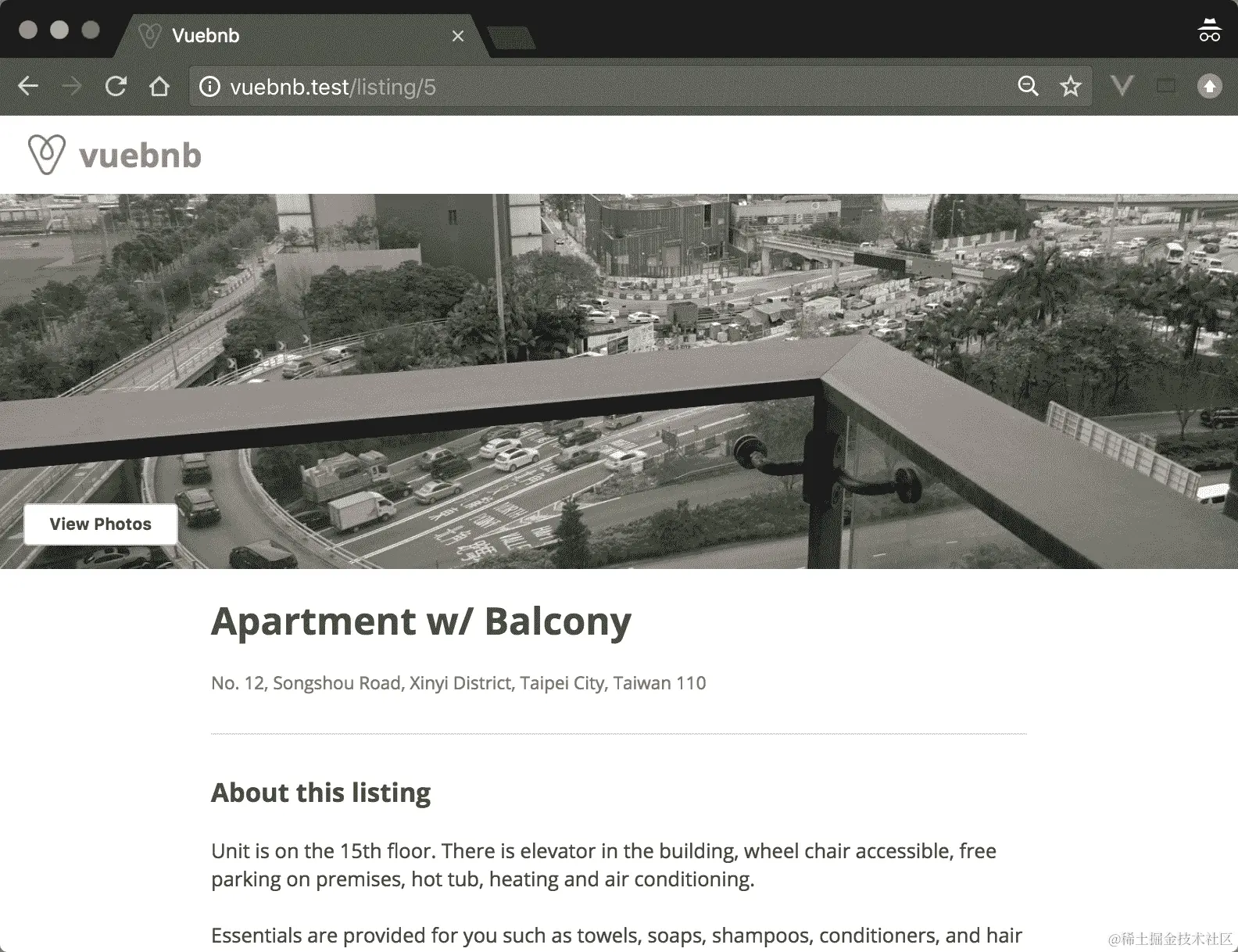Viewport: 1238px width, 952px height.
Task: Bookmark this page with the star icon
Action: pyautogui.click(x=1071, y=86)
